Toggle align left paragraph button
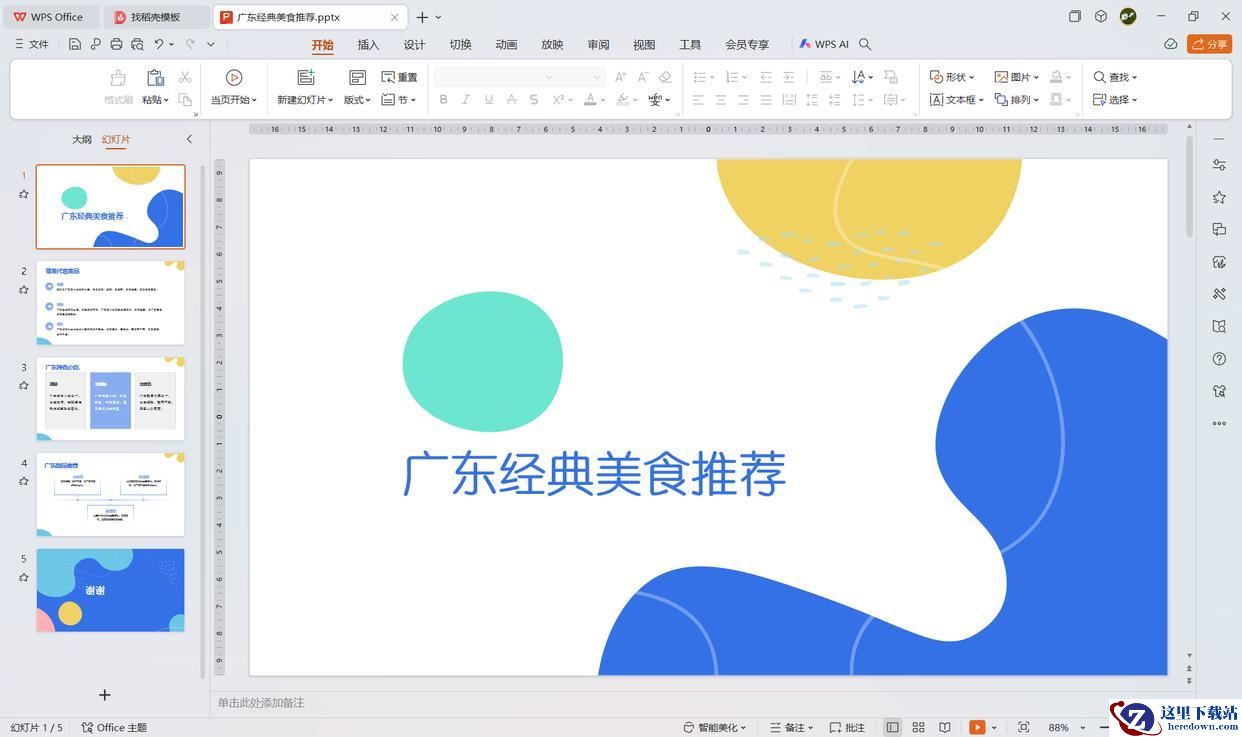This screenshot has width=1242, height=737. (698, 100)
